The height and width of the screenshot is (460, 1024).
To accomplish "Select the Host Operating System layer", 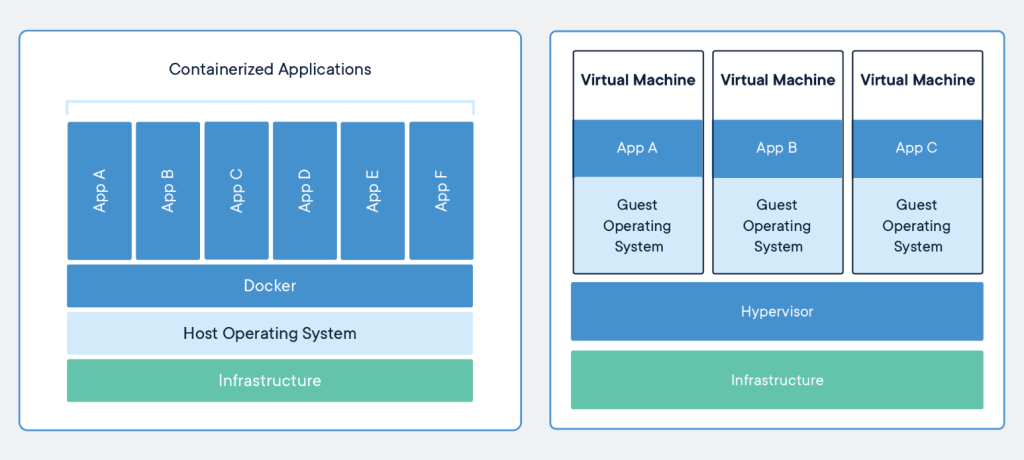I will coord(270,333).
